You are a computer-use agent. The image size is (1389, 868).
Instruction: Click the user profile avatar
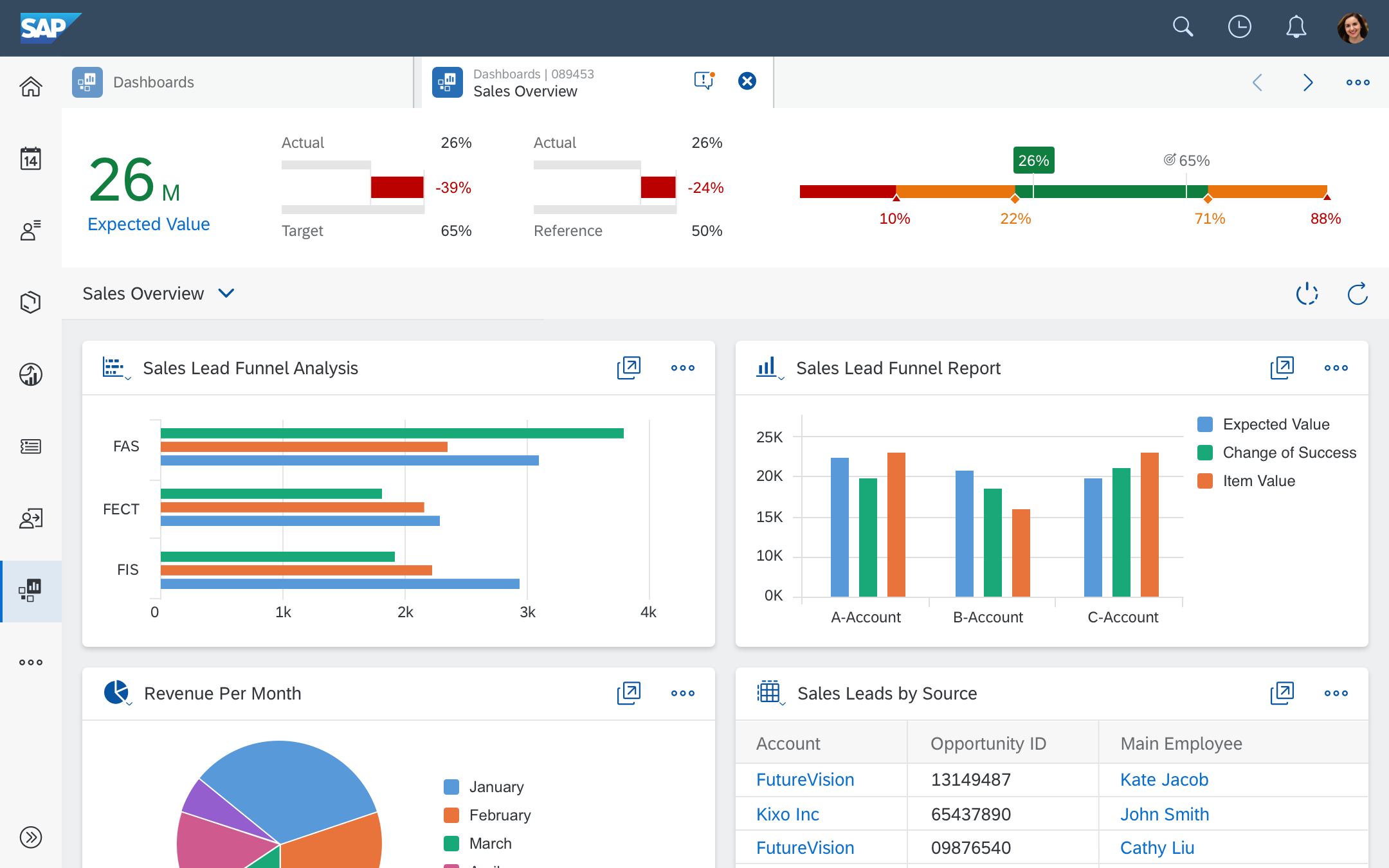[1352, 28]
